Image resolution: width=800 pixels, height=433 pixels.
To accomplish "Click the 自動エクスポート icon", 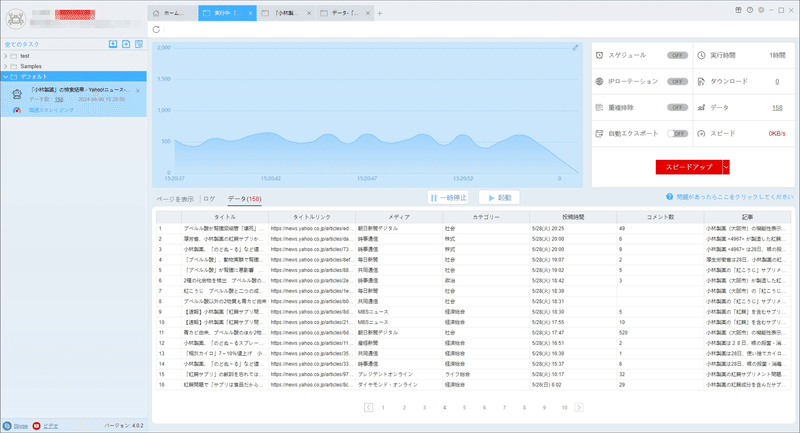I will 599,134.
